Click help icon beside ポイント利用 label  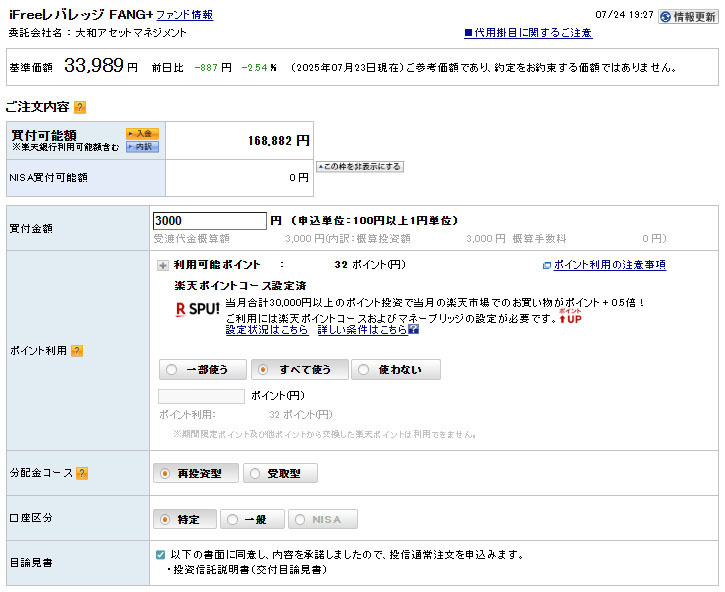click(x=77, y=351)
